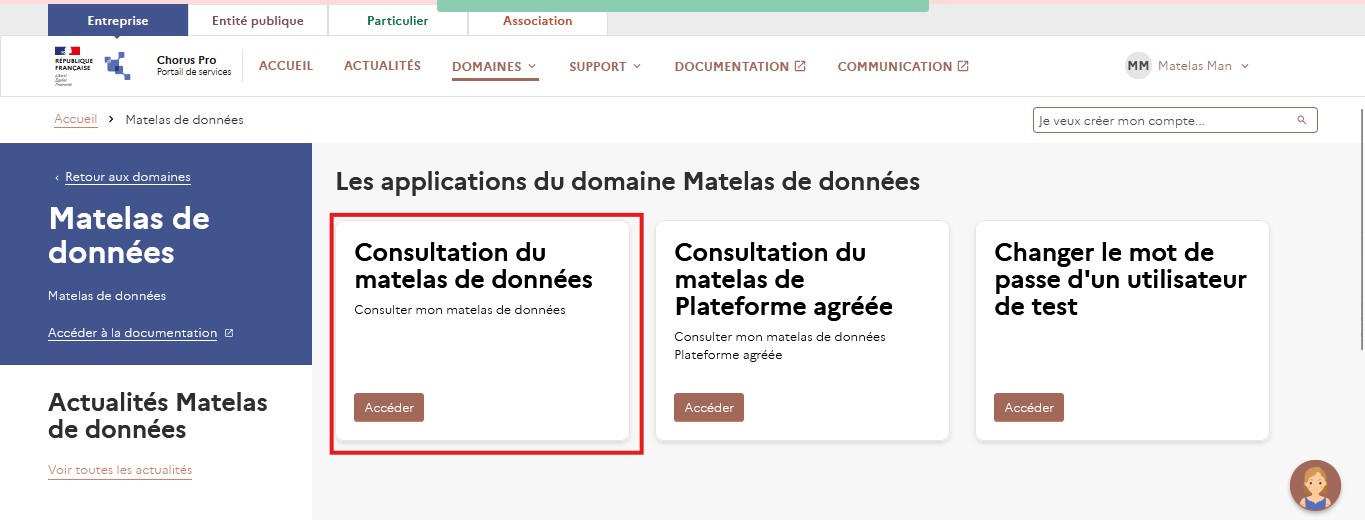The height and width of the screenshot is (520, 1365).
Task: Click the Consultation du matelas de données card title
Action: (474, 265)
